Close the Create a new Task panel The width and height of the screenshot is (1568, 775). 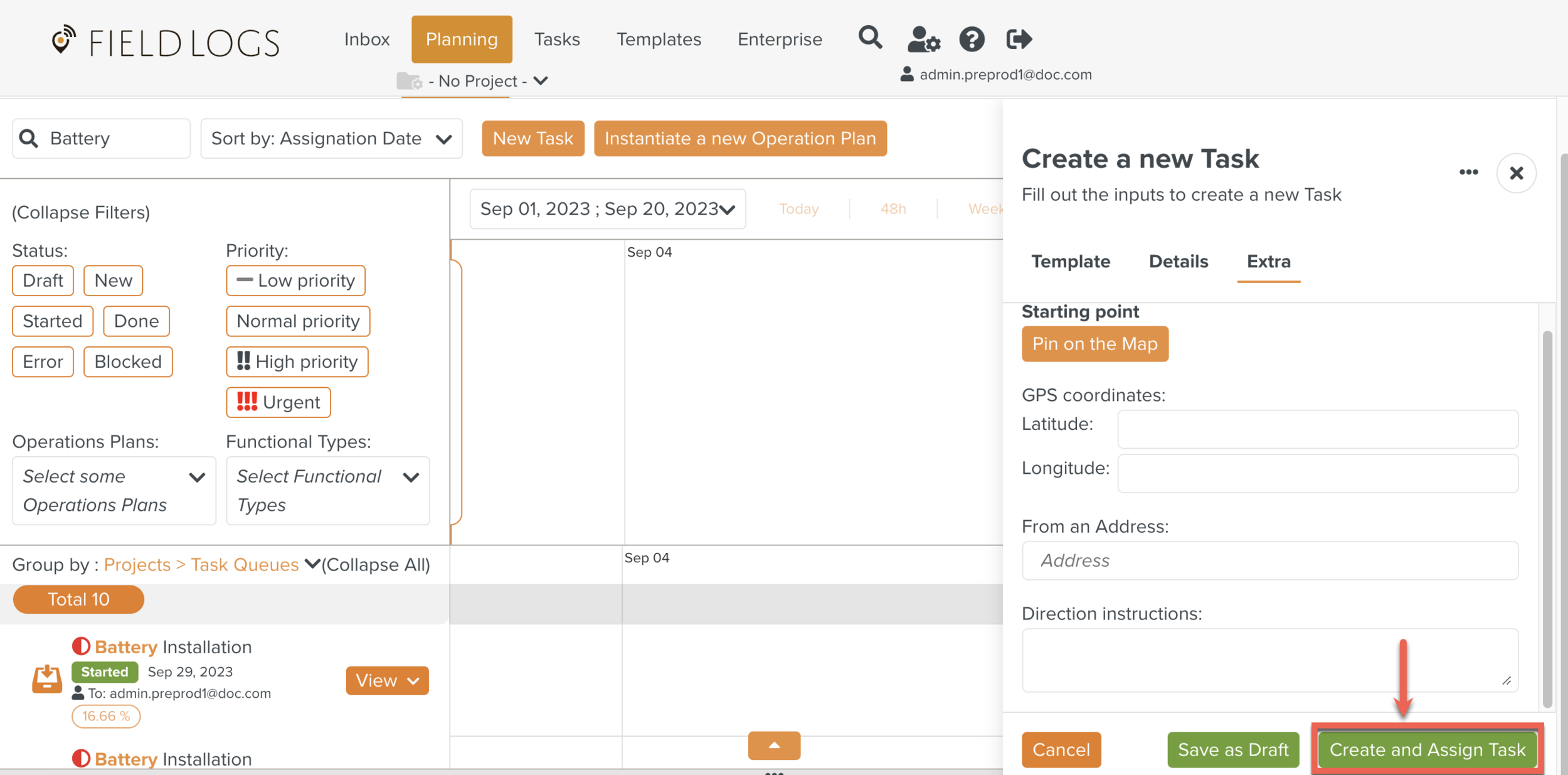(1516, 173)
